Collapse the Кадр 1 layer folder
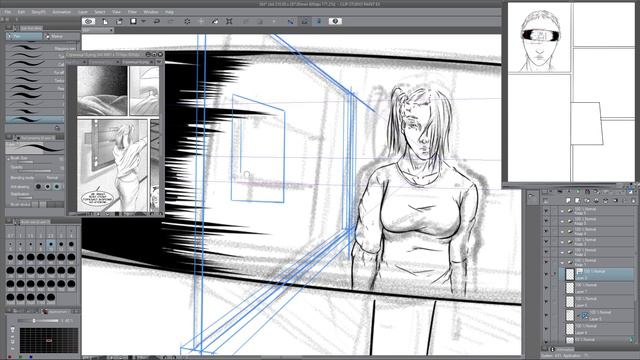 click(562, 262)
